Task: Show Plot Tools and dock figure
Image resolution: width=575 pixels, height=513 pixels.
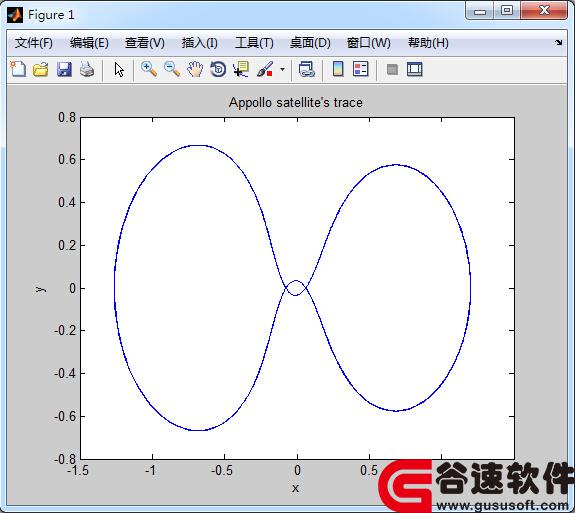Action: pyautogui.click(x=415, y=69)
